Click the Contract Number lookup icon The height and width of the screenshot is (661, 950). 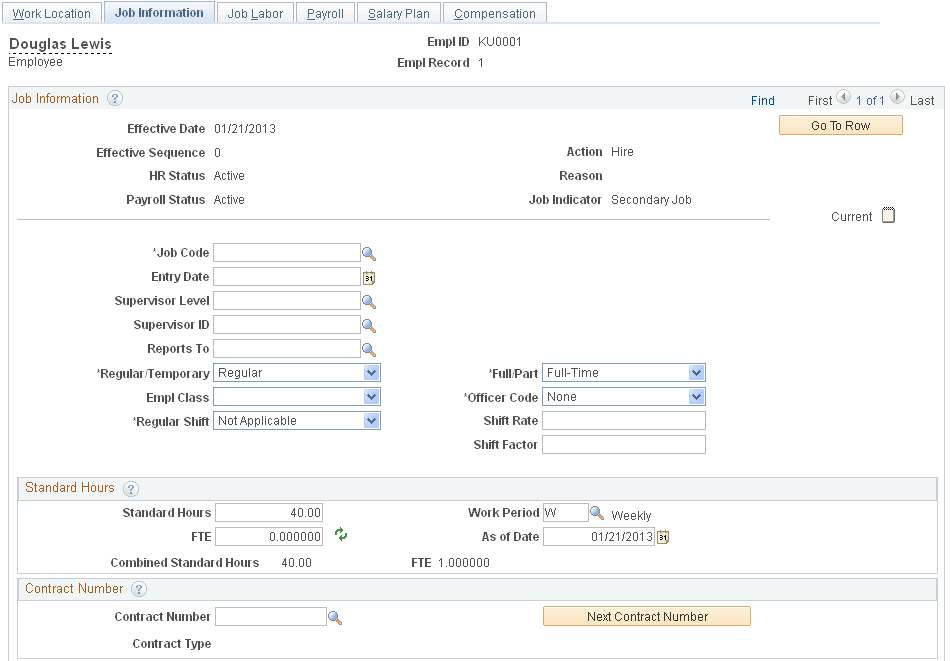[335, 618]
